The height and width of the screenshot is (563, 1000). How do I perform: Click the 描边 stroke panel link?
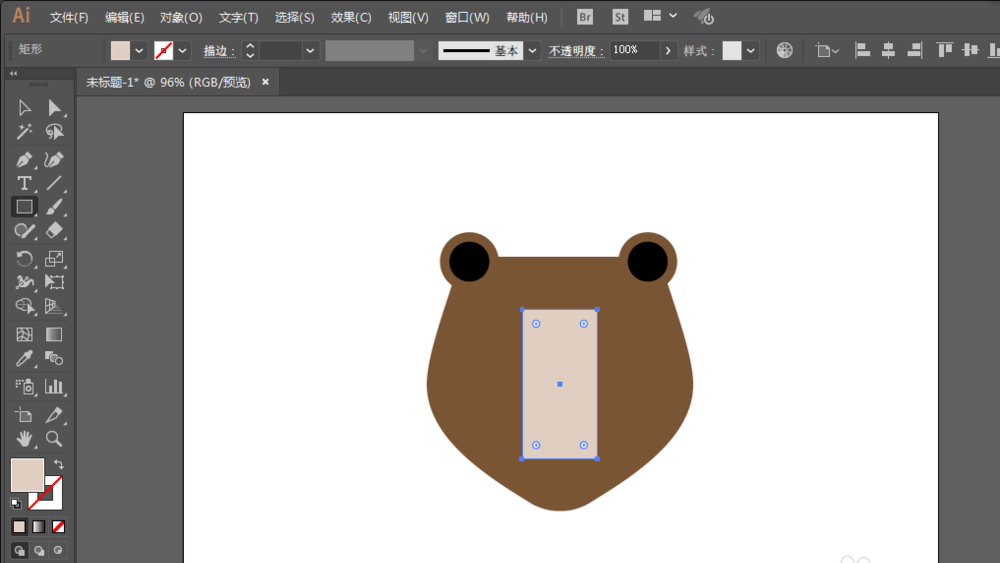pos(219,50)
